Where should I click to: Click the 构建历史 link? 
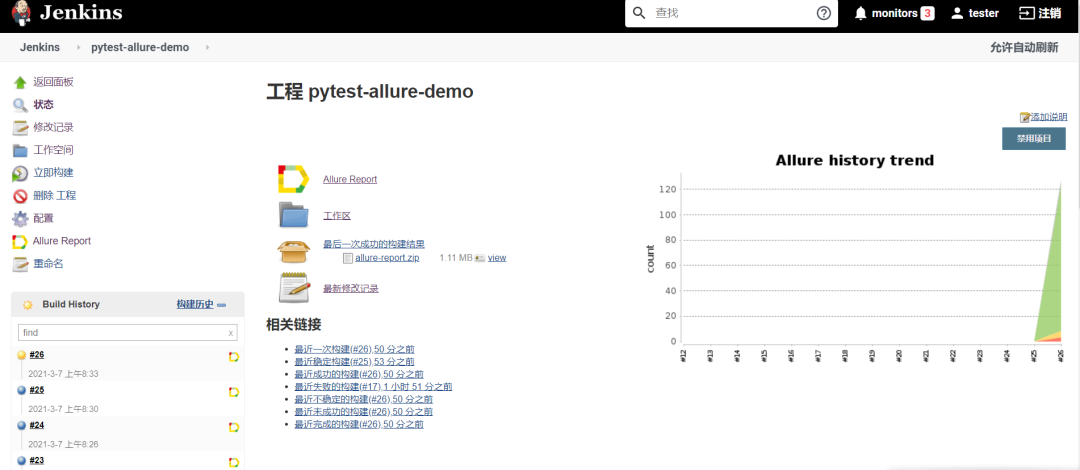click(x=196, y=305)
